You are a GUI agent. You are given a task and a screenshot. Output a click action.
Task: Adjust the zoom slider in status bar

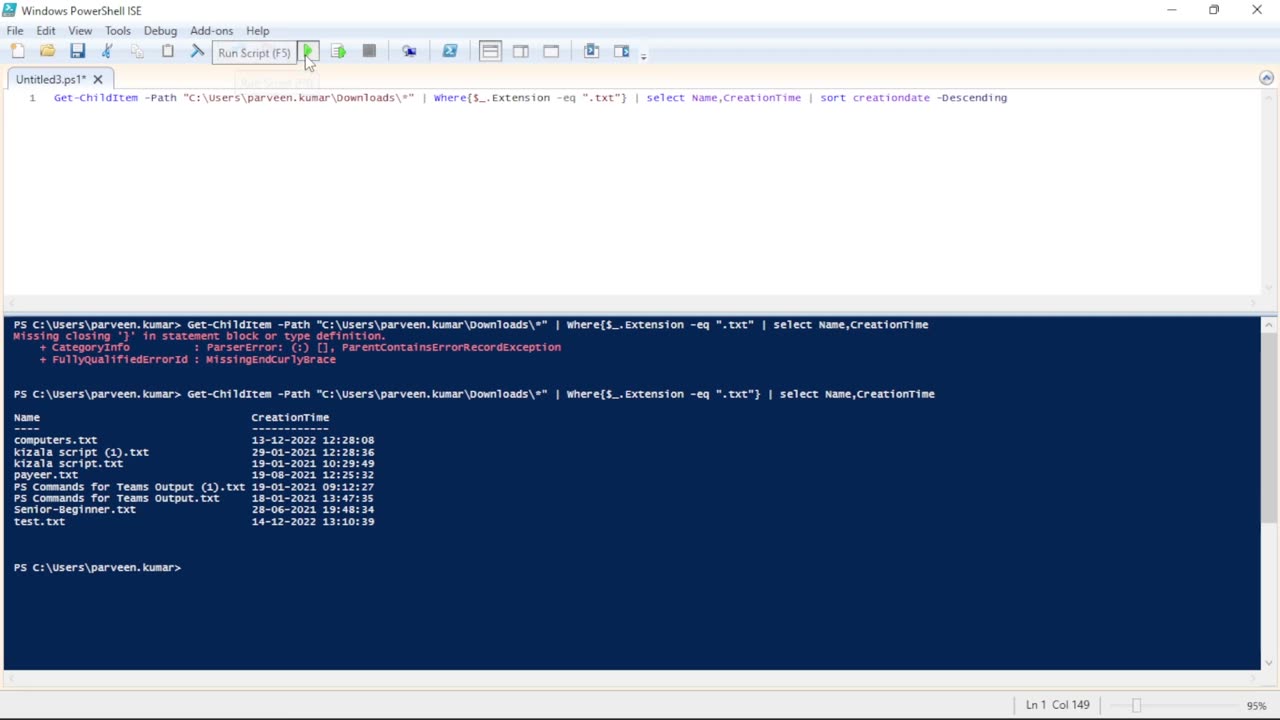(x=1136, y=705)
